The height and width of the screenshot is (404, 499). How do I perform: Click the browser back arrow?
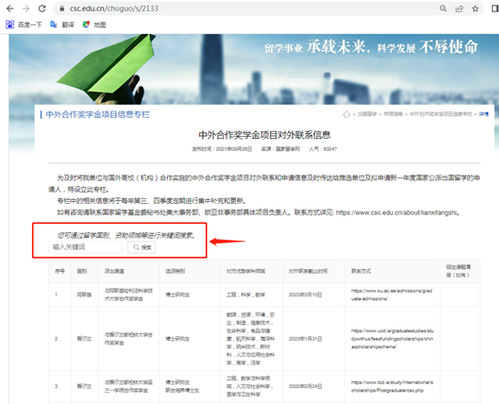pos(10,8)
